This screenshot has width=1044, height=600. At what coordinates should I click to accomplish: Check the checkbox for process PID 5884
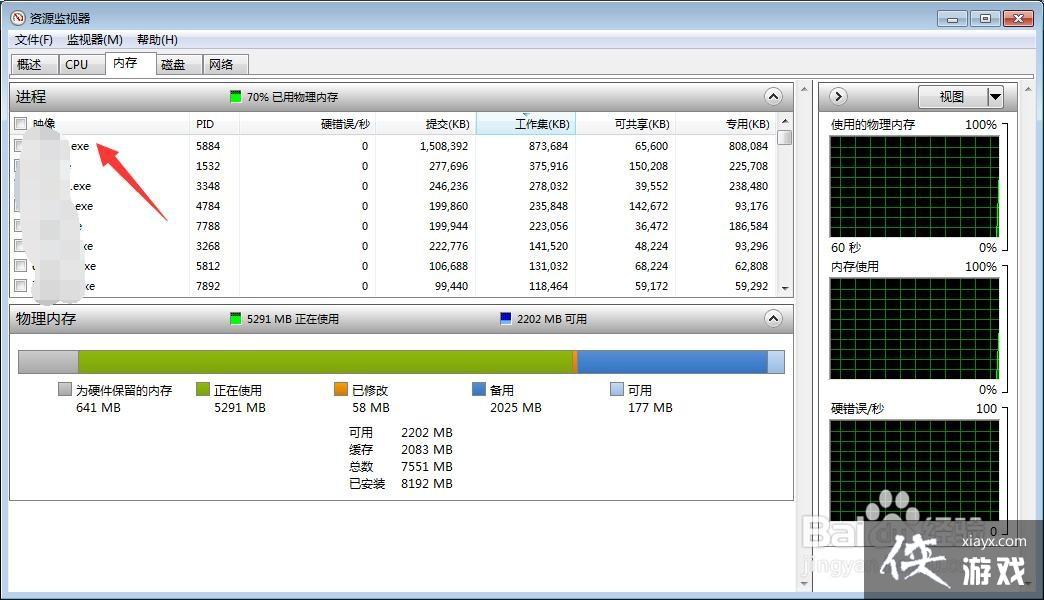(20, 145)
